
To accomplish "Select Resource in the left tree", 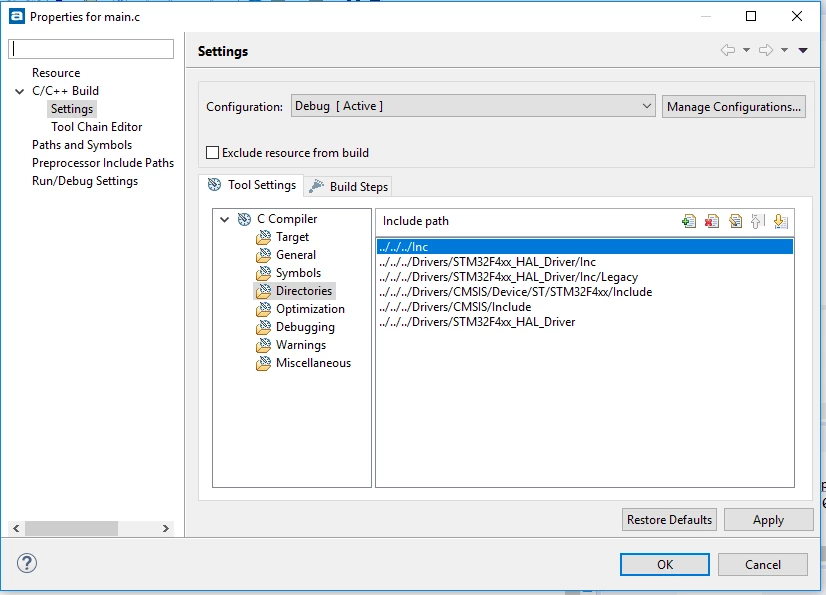I will tap(56, 73).
